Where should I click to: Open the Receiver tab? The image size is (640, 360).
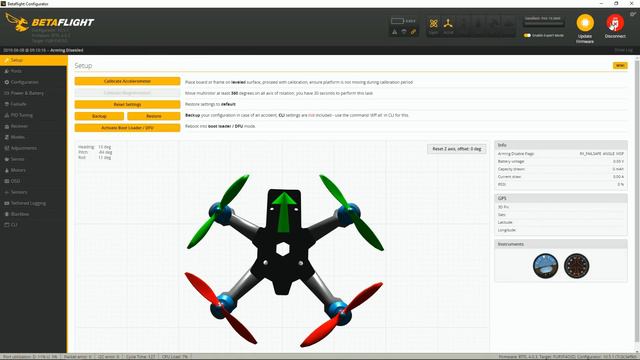coord(33,126)
